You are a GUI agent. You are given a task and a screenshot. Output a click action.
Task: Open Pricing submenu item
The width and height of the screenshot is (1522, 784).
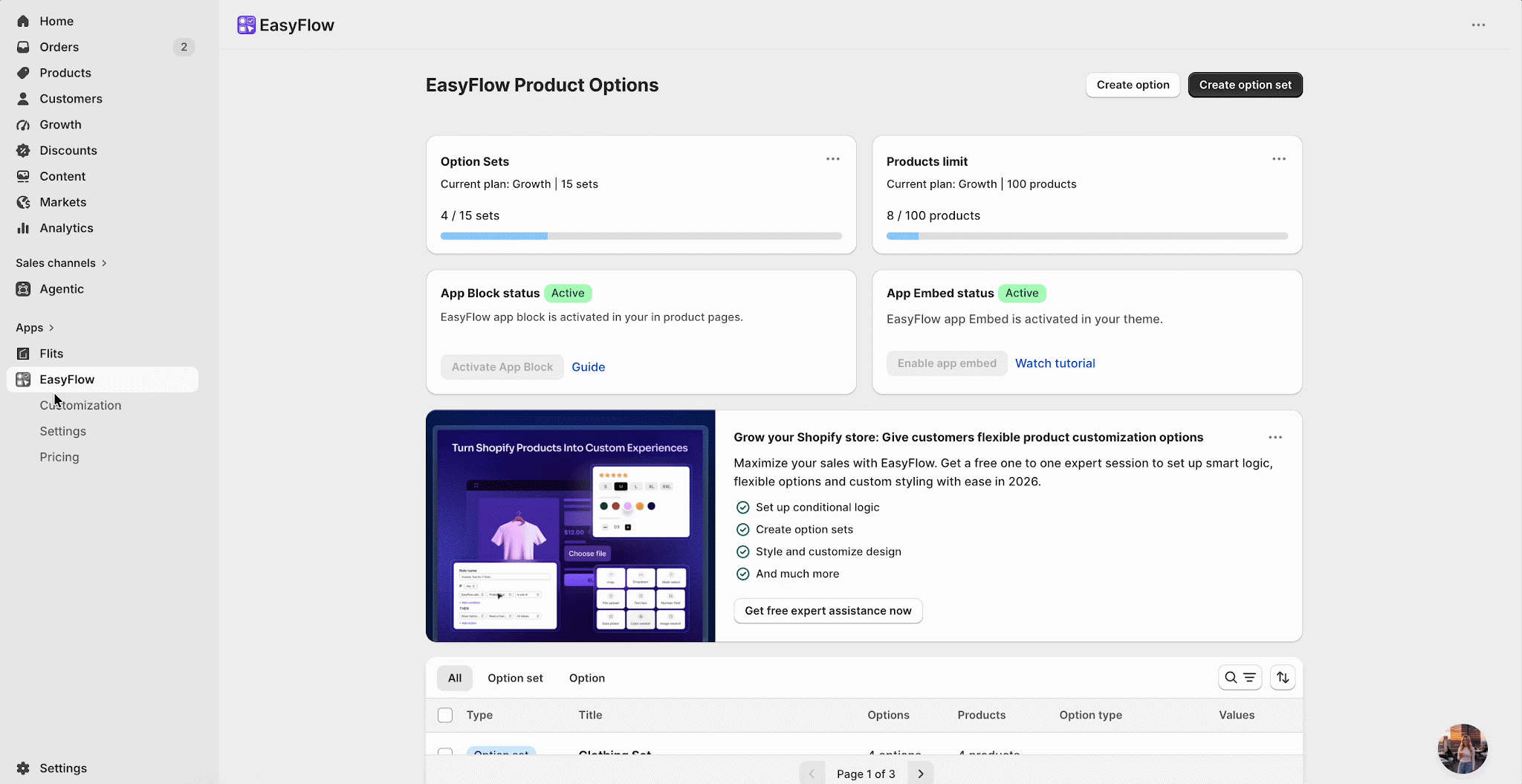coord(59,457)
